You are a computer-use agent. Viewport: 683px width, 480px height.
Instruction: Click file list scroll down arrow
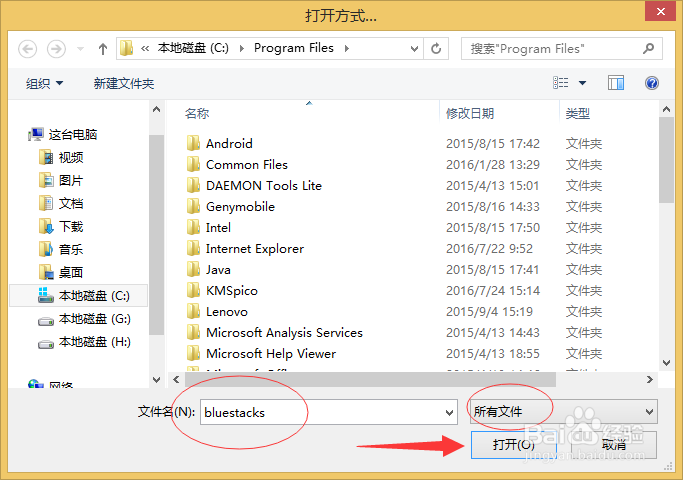point(666,362)
